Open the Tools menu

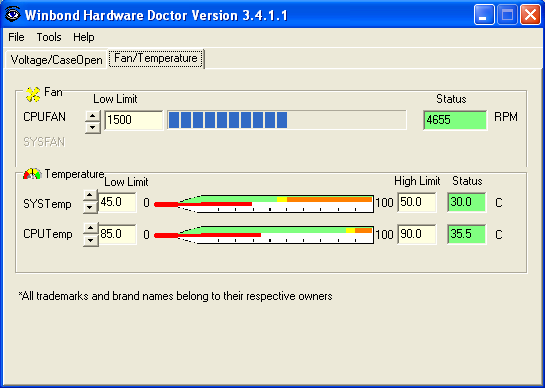(49, 37)
